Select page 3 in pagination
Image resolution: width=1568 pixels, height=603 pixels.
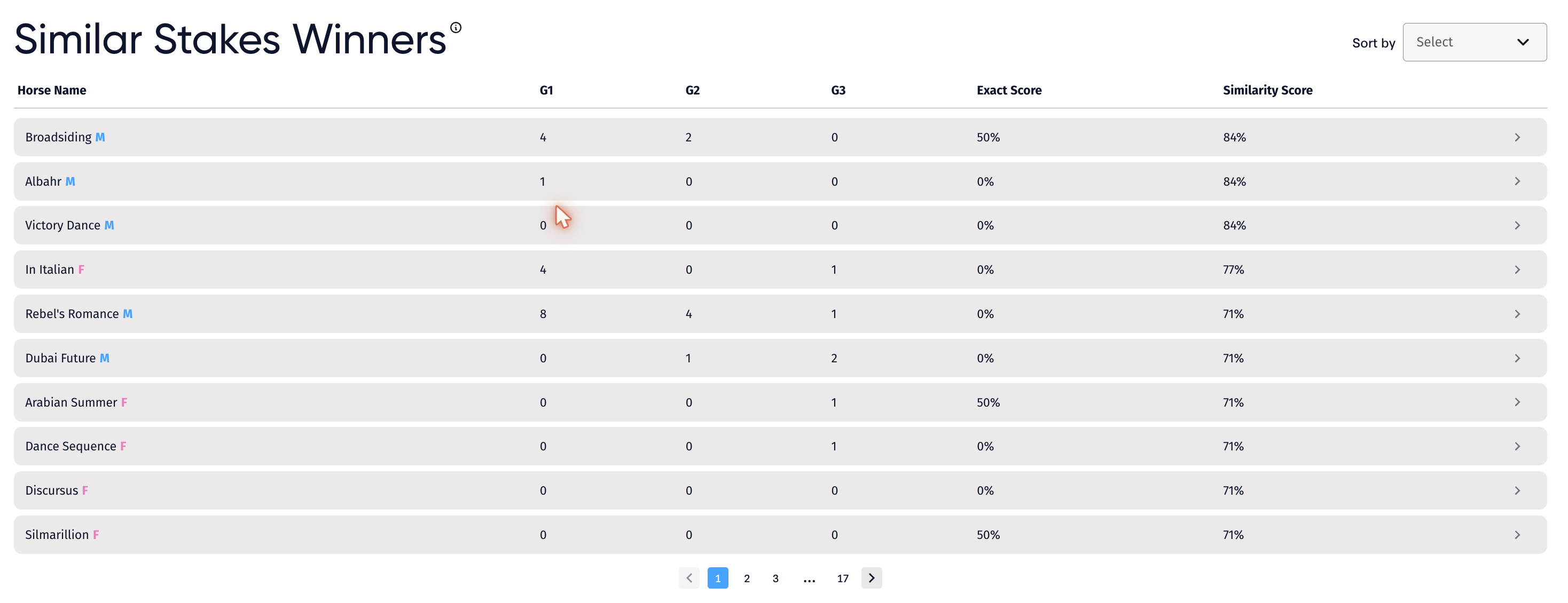tap(775, 578)
